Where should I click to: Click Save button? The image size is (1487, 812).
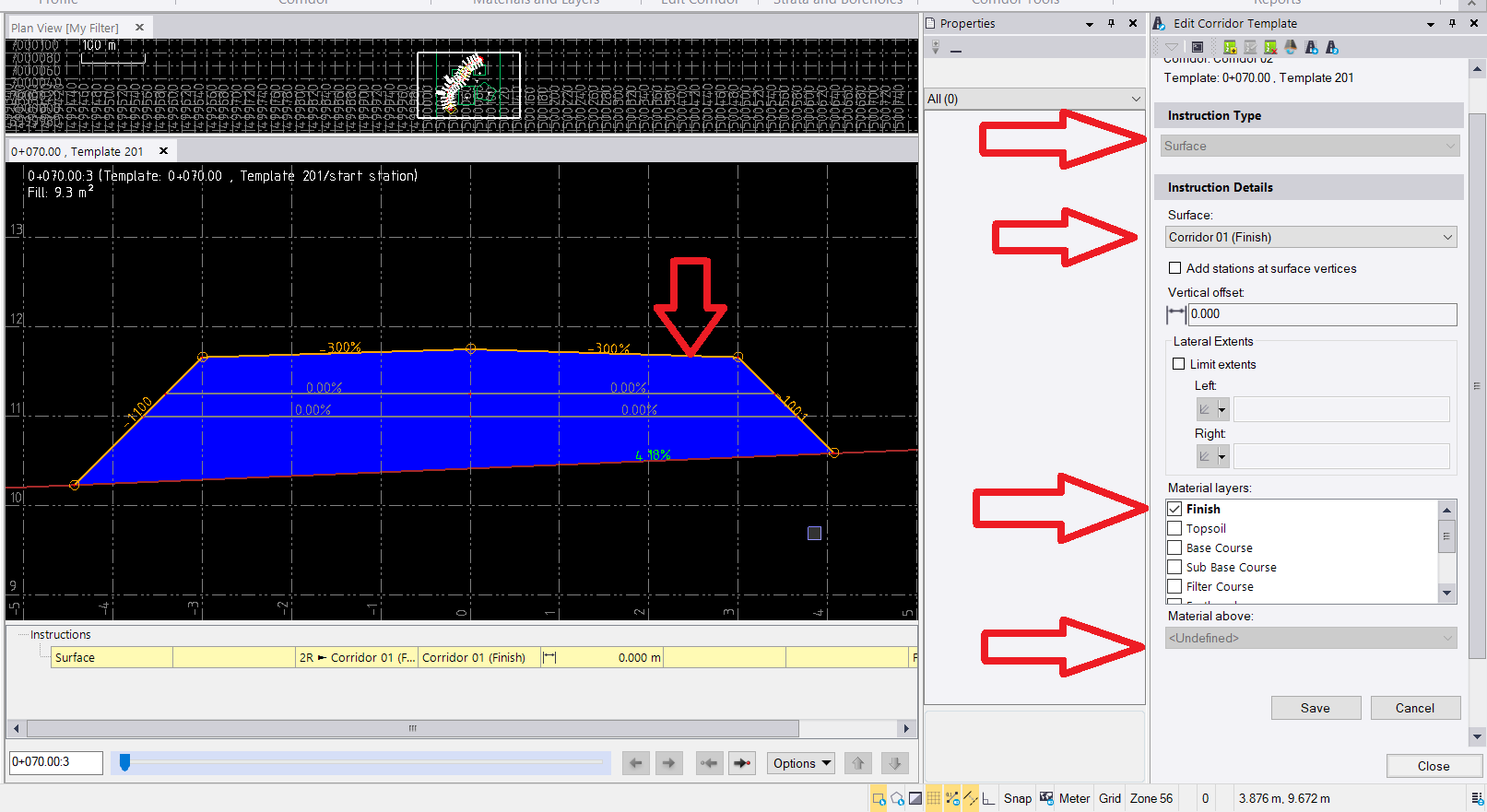tap(1316, 708)
